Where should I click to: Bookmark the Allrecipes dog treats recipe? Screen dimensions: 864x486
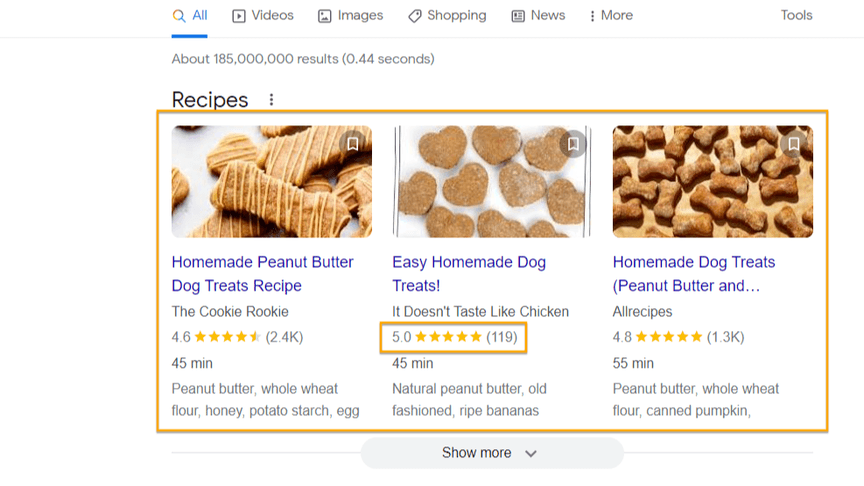coord(793,144)
